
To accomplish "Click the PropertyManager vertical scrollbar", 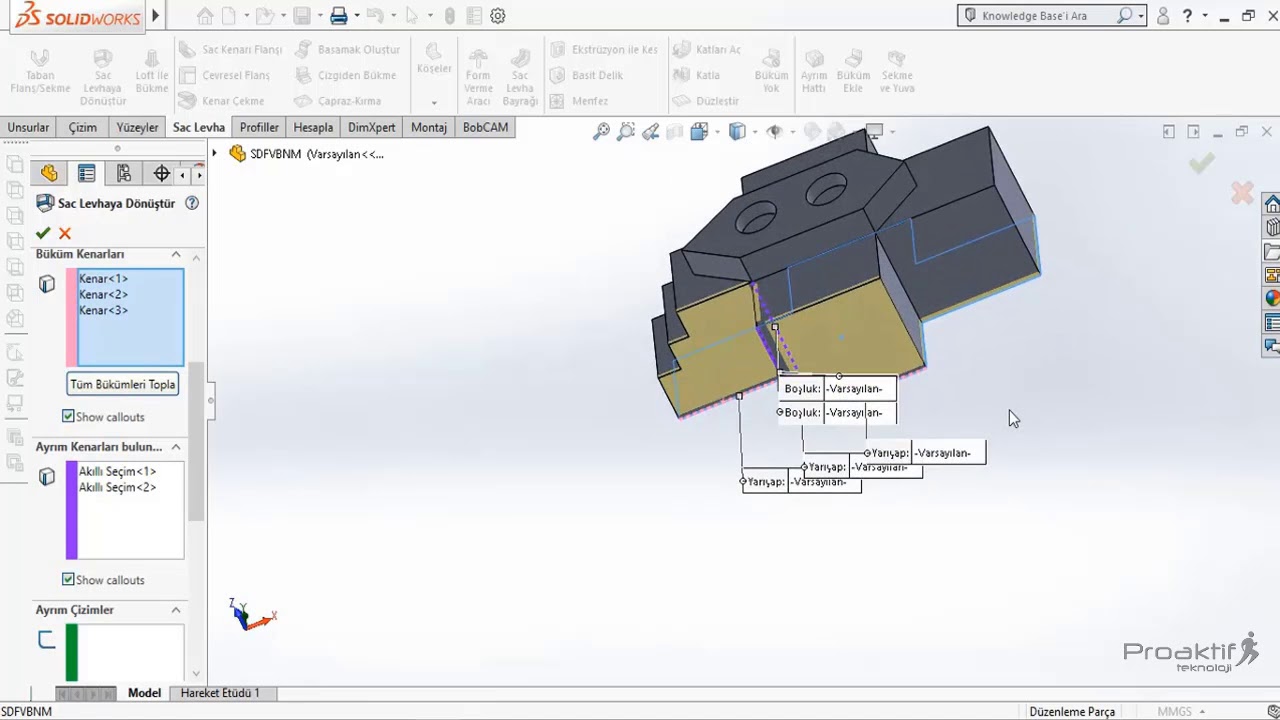I will tap(197, 440).
